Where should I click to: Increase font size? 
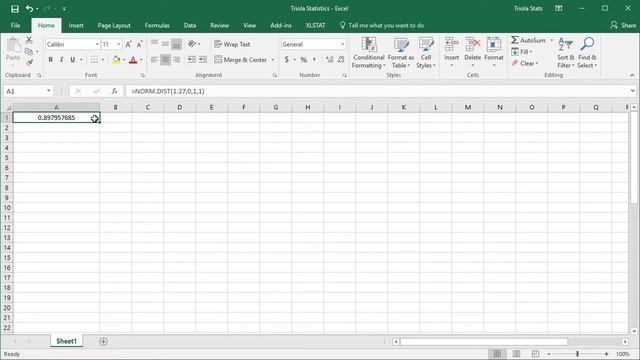point(129,44)
